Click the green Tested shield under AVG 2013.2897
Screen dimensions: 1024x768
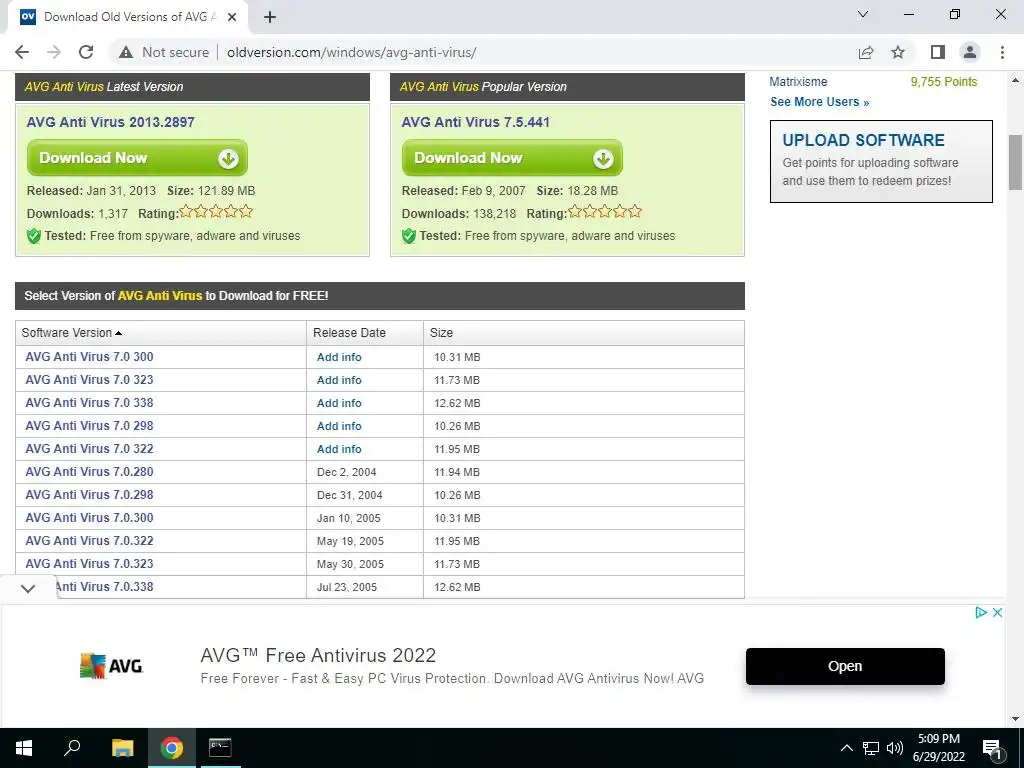34,236
